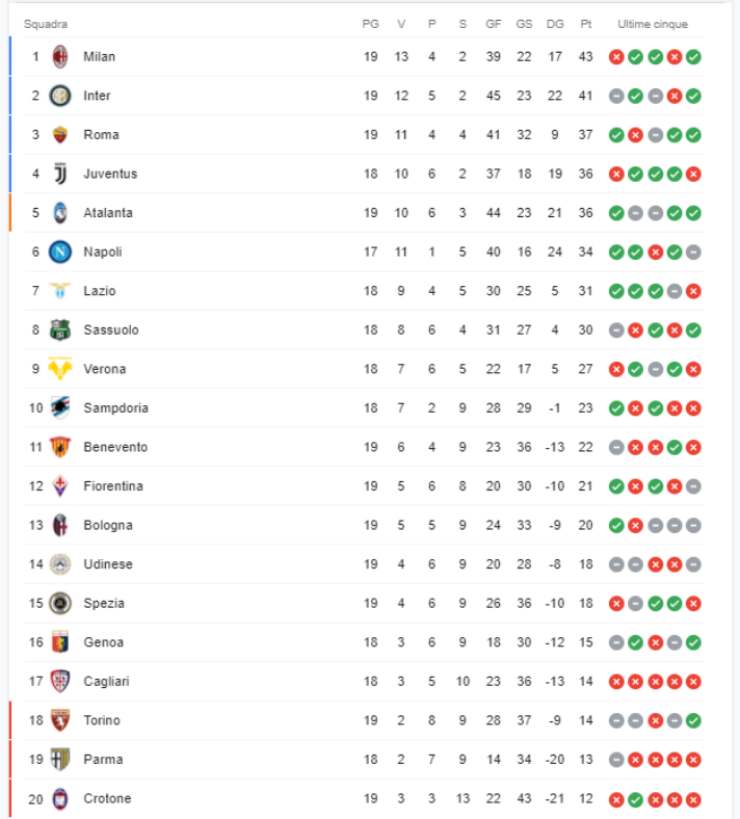Open the Fiorentina team link
740x819 pixels.
pyautogui.click(x=113, y=486)
